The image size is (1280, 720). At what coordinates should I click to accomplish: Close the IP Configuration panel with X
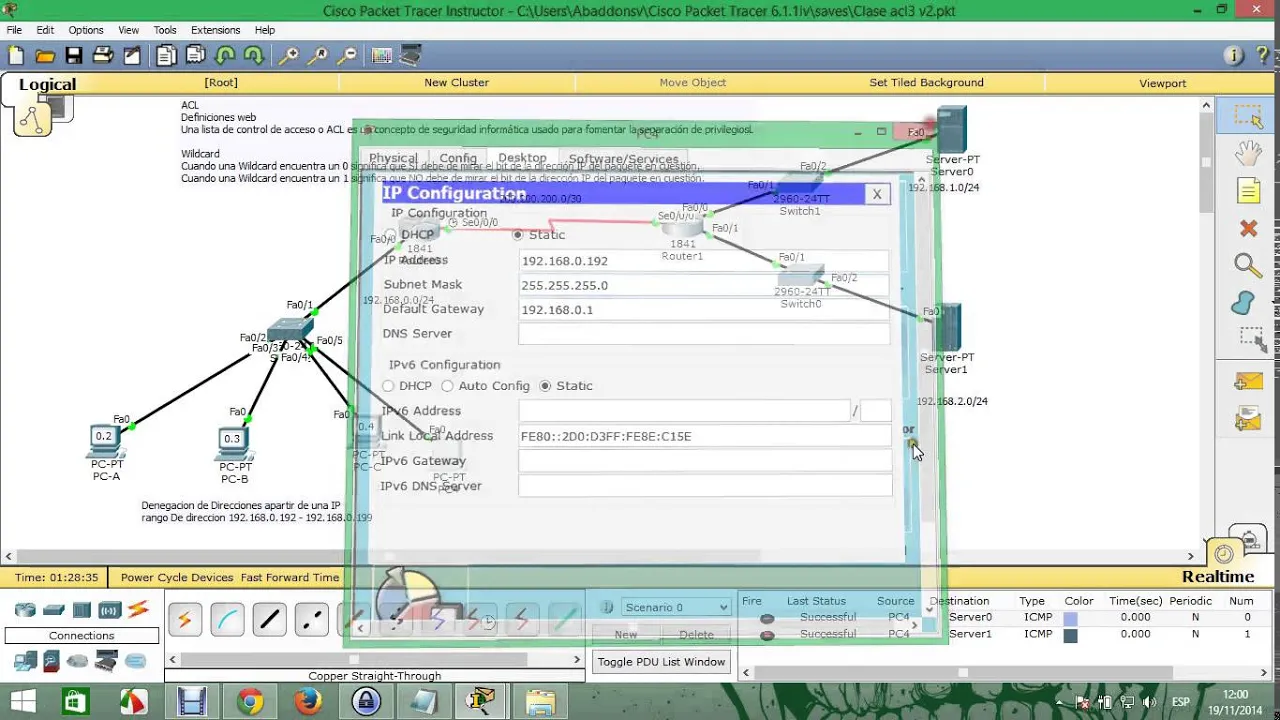(x=877, y=194)
